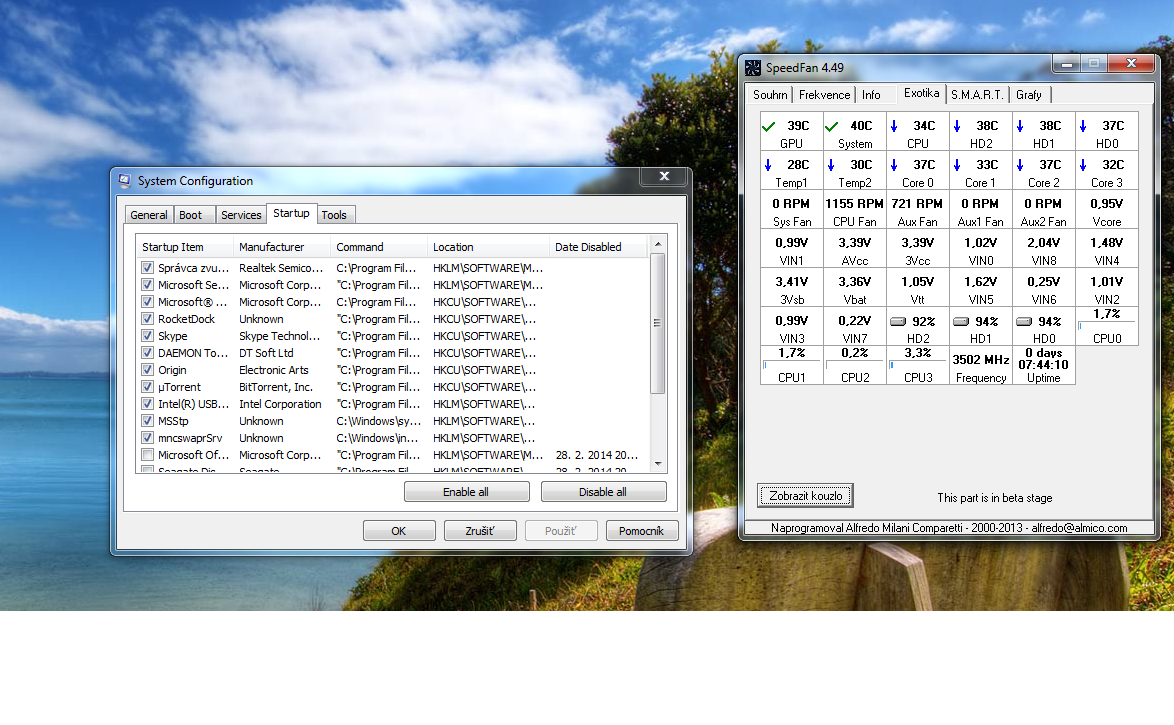The height and width of the screenshot is (725, 1174).
Task: Click the startup list scrollbar down arrow
Action: click(658, 464)
